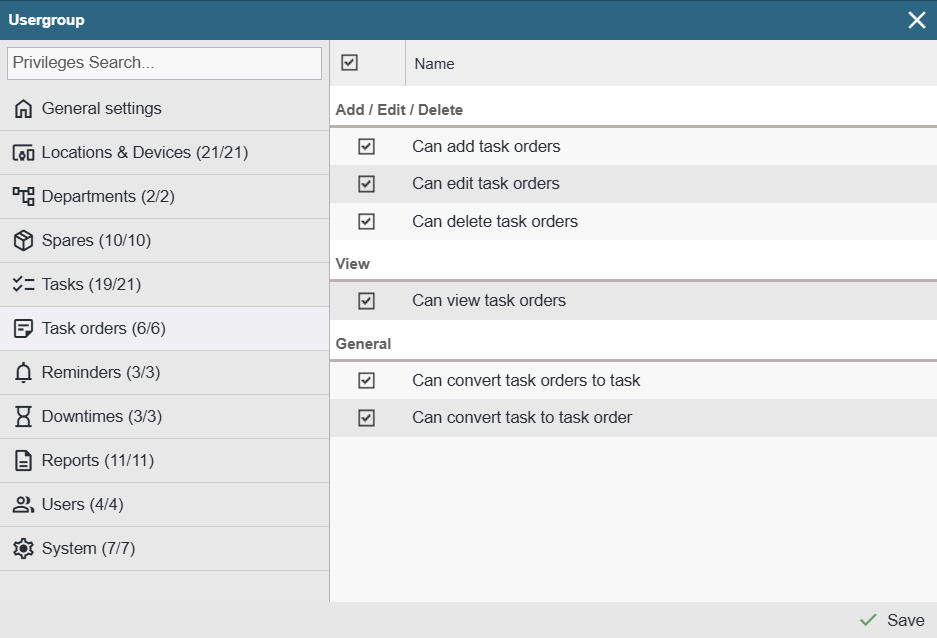Click the Reminders bell icon

point(23,373)
